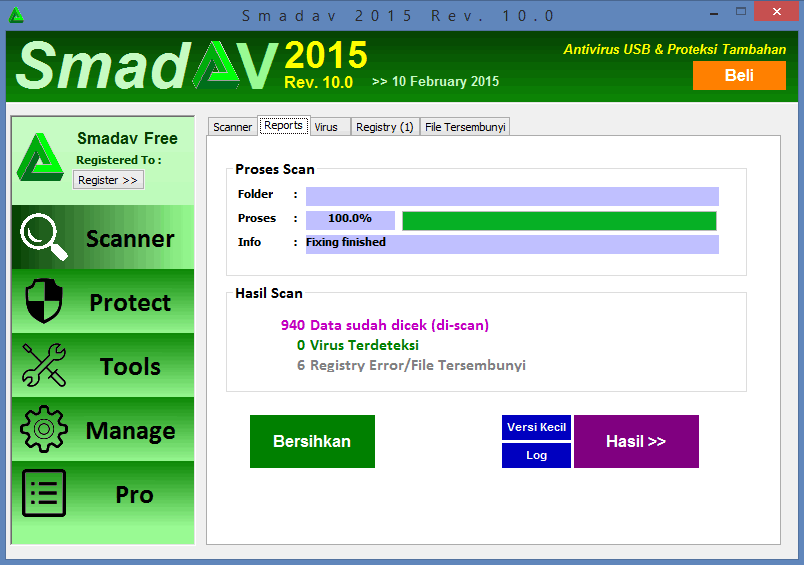This screenshot has height=565, width=804.
Task: Click the list Pro icon
Action: click(44, 493)
